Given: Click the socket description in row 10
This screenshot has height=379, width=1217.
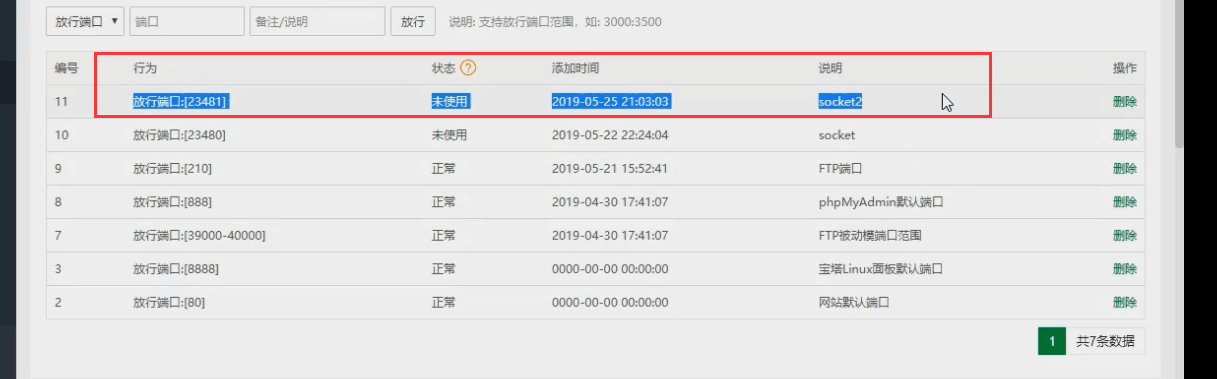Looking at the screenshot, I should (x=837, y=134).
